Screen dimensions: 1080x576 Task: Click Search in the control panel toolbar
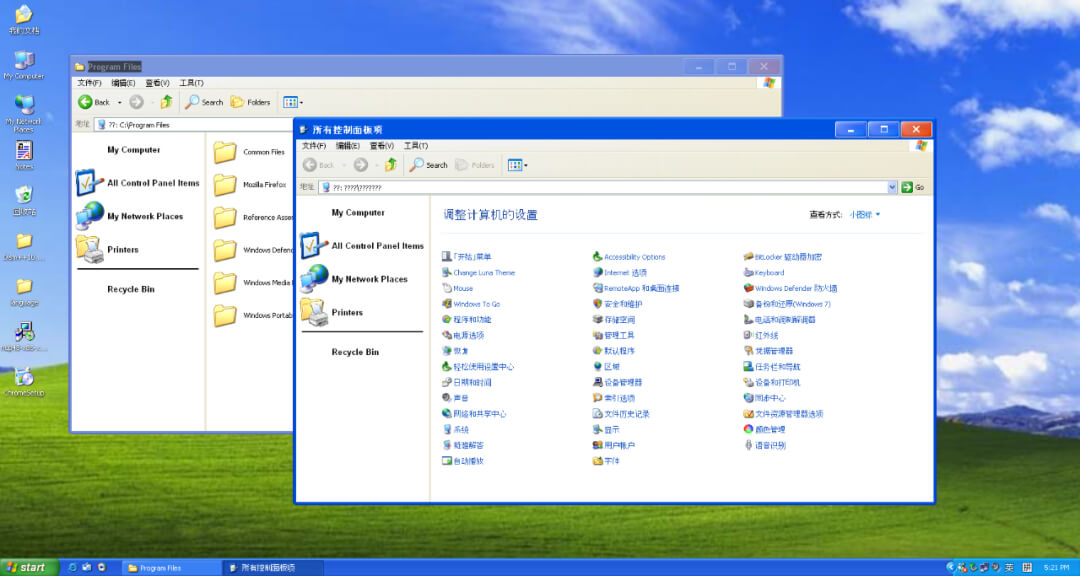[429, 165]
